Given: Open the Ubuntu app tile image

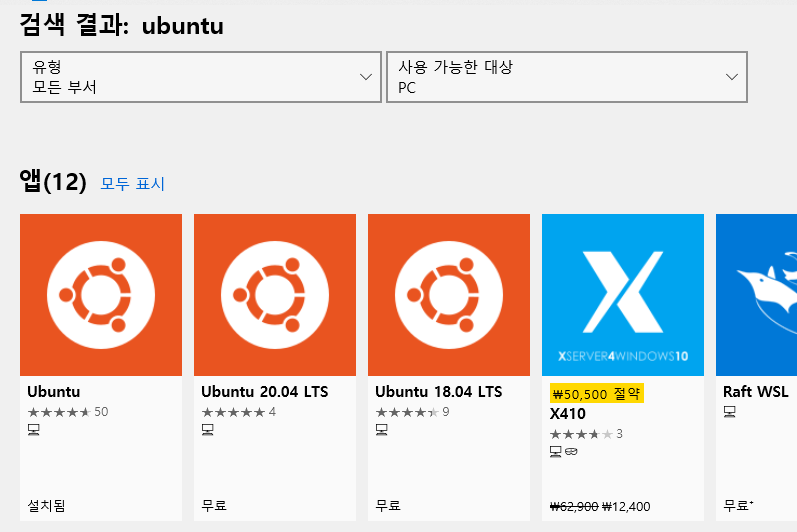Looking at the screenshot, I should click(x=101, y=295).
